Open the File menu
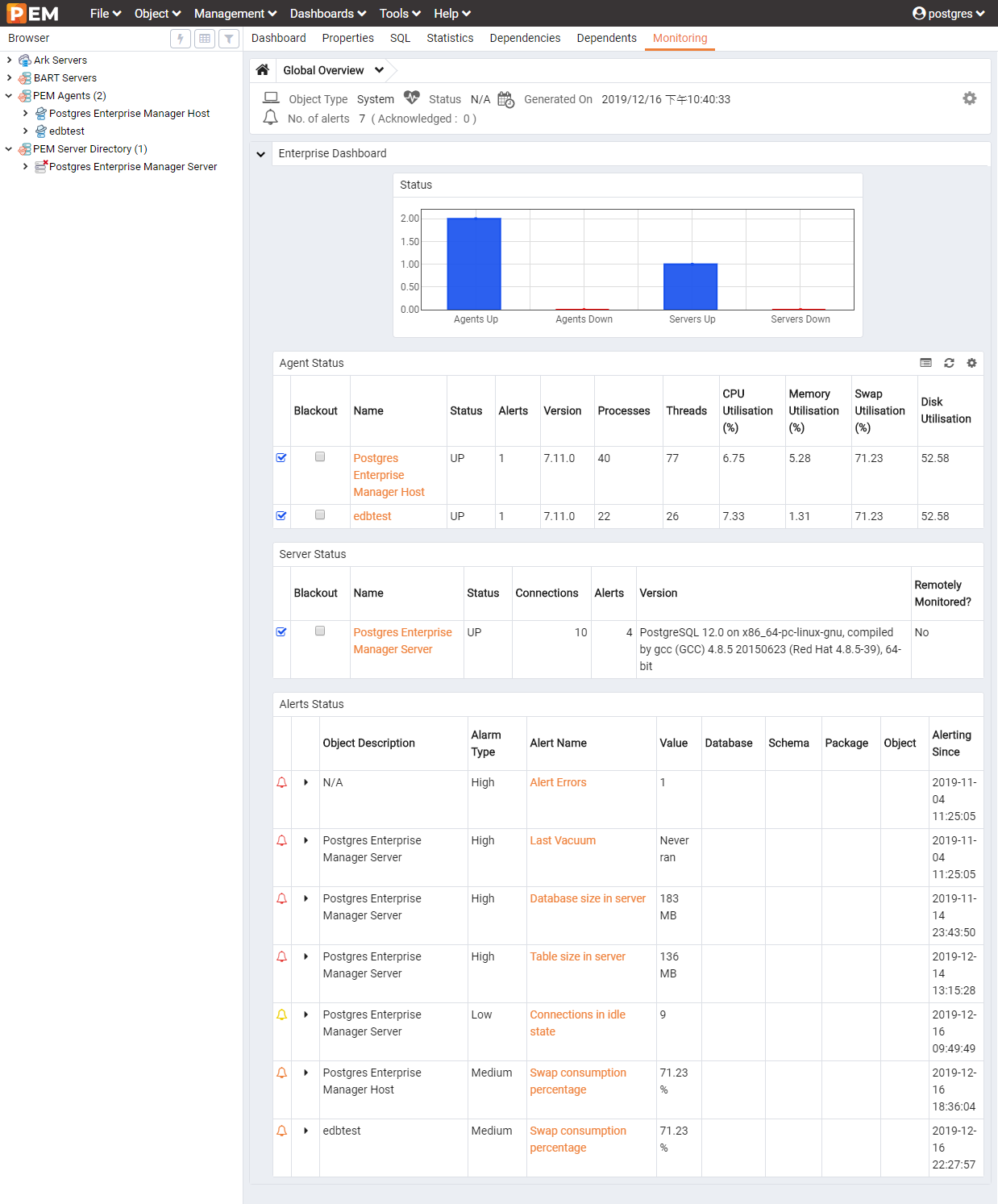Image resolution: width=998 pixels, height=1204 pixels. (x=106, y=13)
